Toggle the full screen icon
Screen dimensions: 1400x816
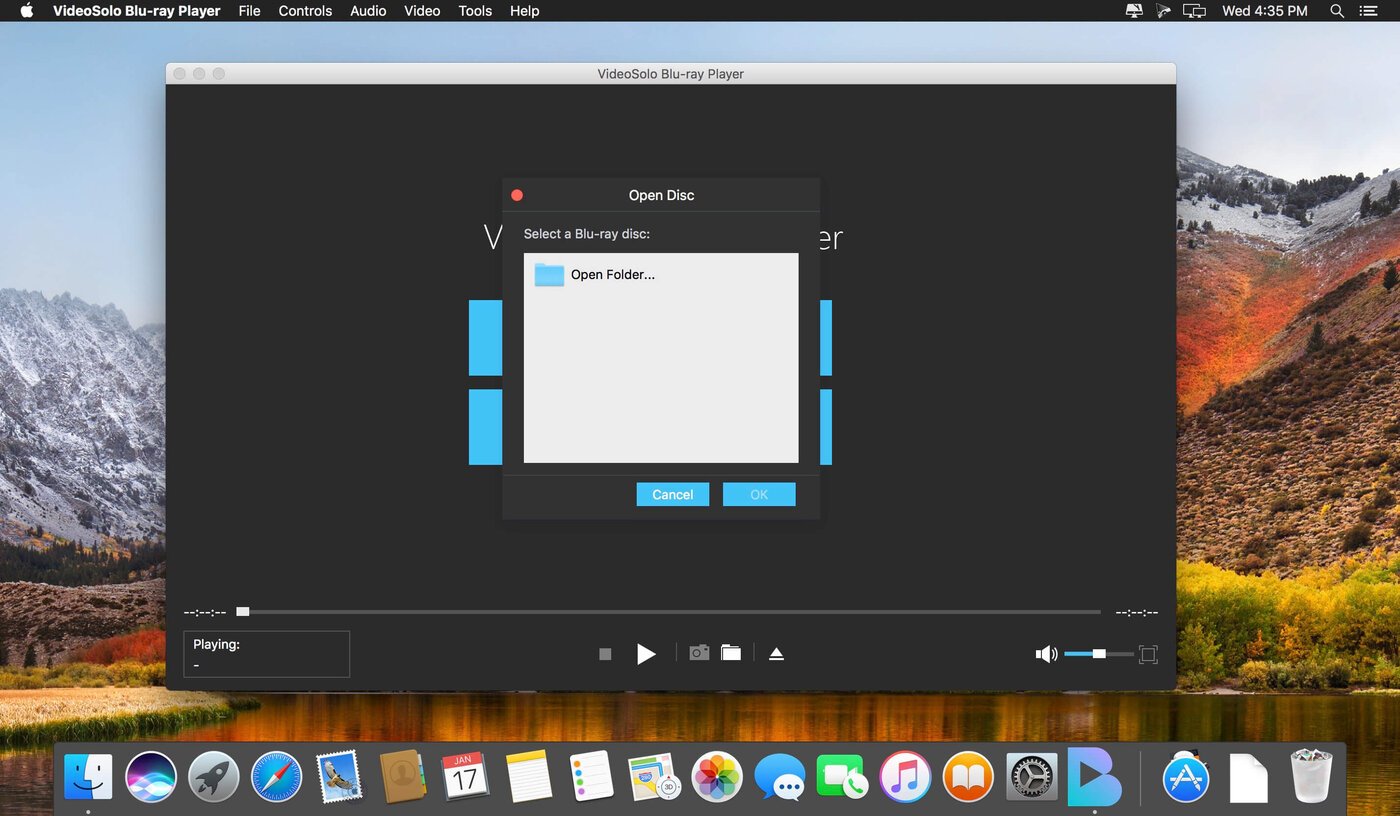(x=1148, y=654)
